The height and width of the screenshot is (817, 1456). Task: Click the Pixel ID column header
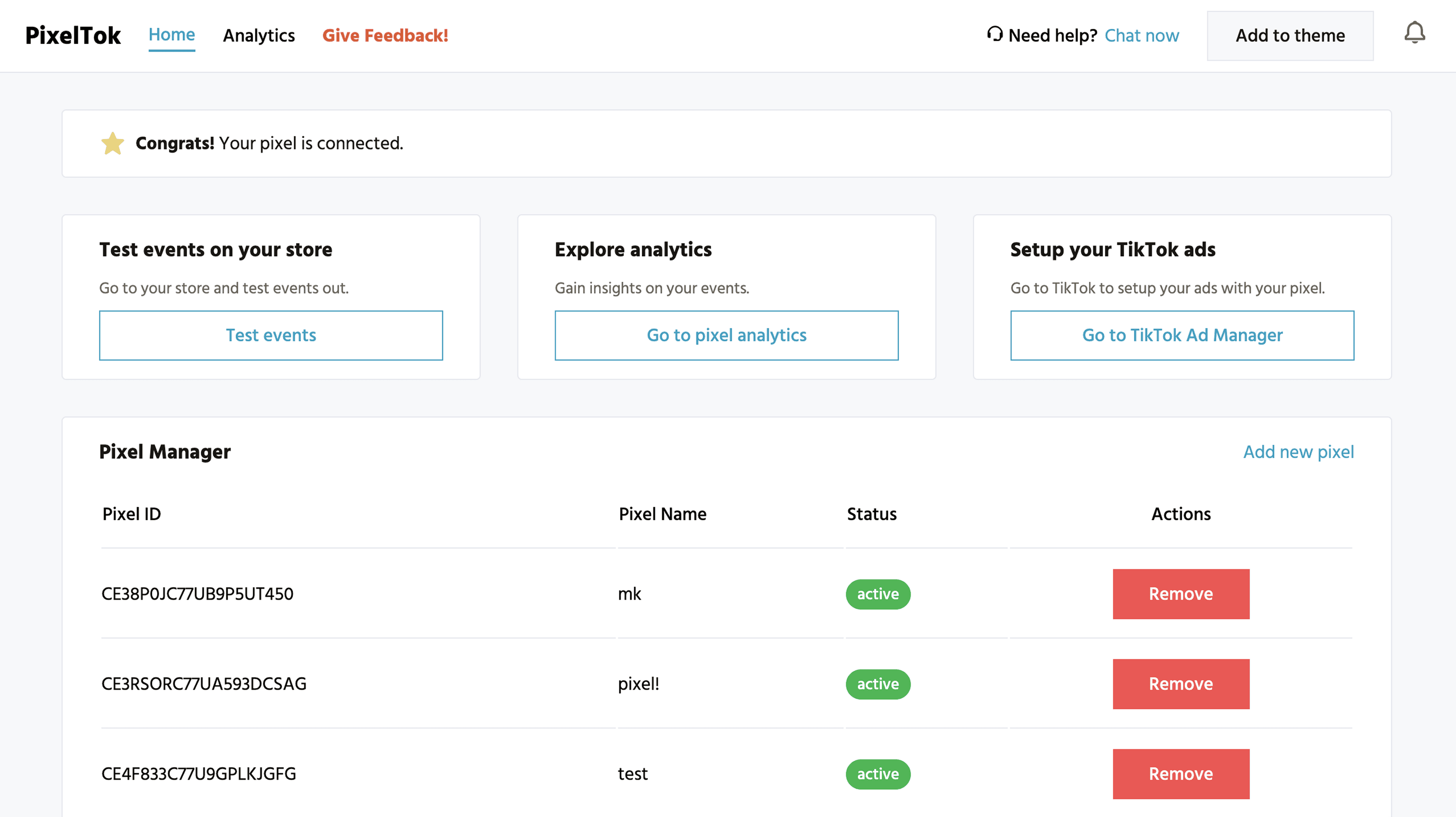131,514
